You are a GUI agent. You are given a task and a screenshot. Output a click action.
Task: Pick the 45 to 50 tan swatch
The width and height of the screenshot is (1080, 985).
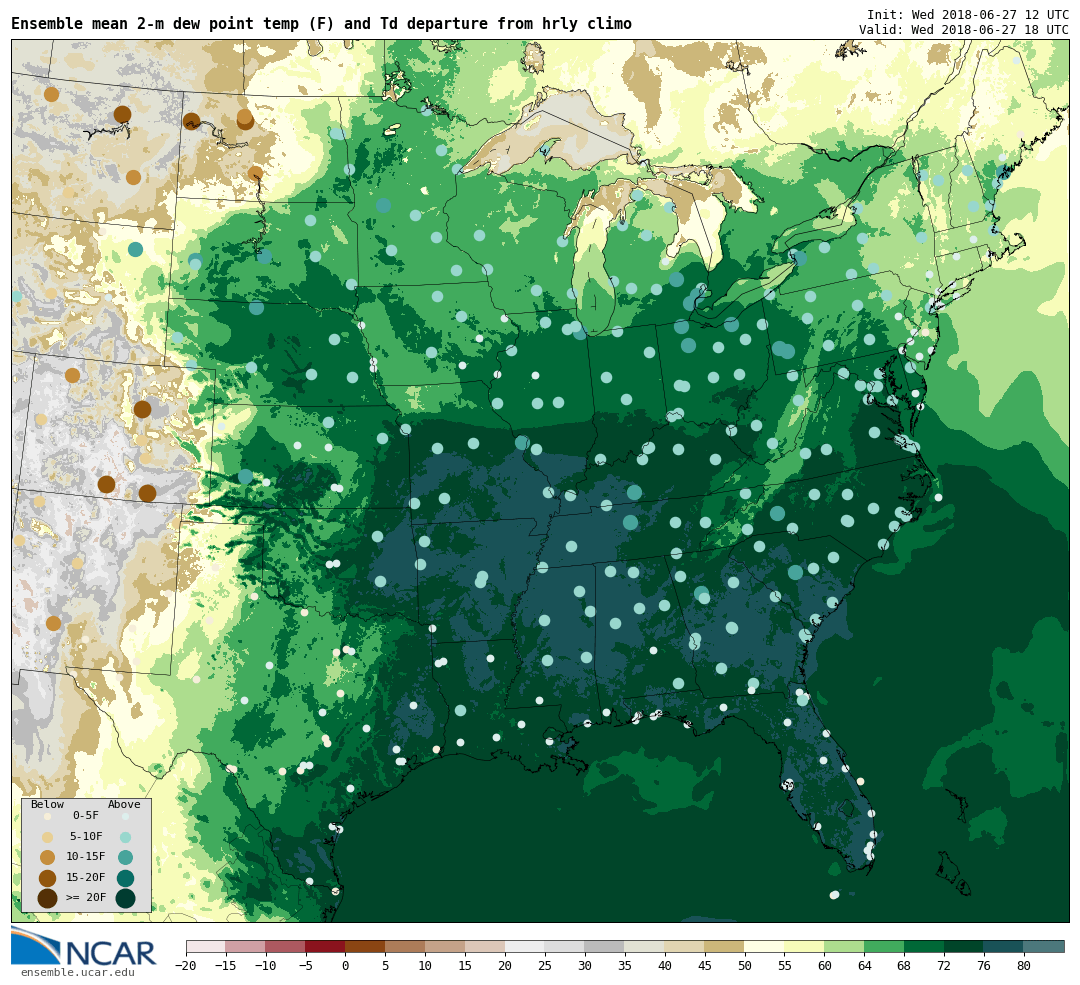[725, 946]
